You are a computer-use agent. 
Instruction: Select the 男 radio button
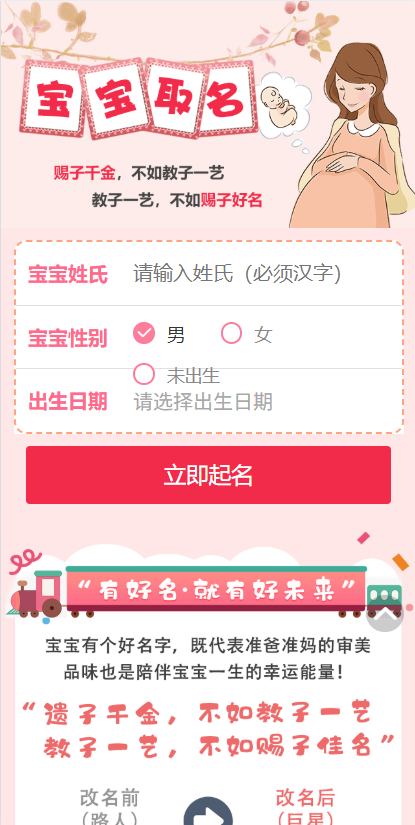point(144,334)
